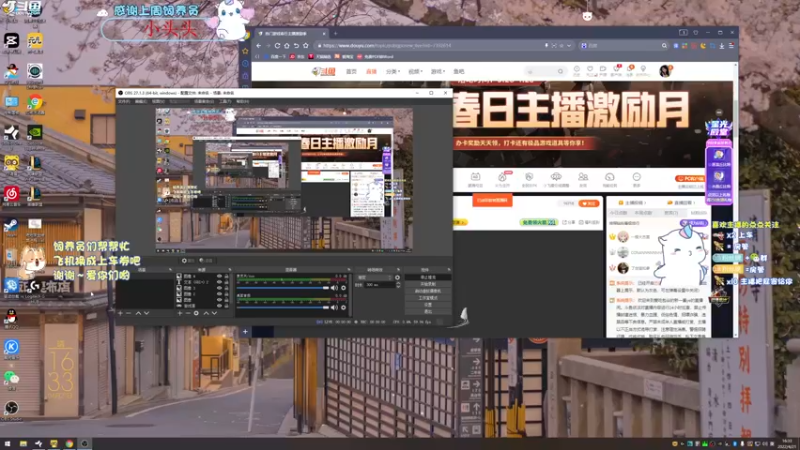Go to 直播 in Douyu navigation
Screen dimensions: 800x450
pyautogui.click(x=371, y=71)
